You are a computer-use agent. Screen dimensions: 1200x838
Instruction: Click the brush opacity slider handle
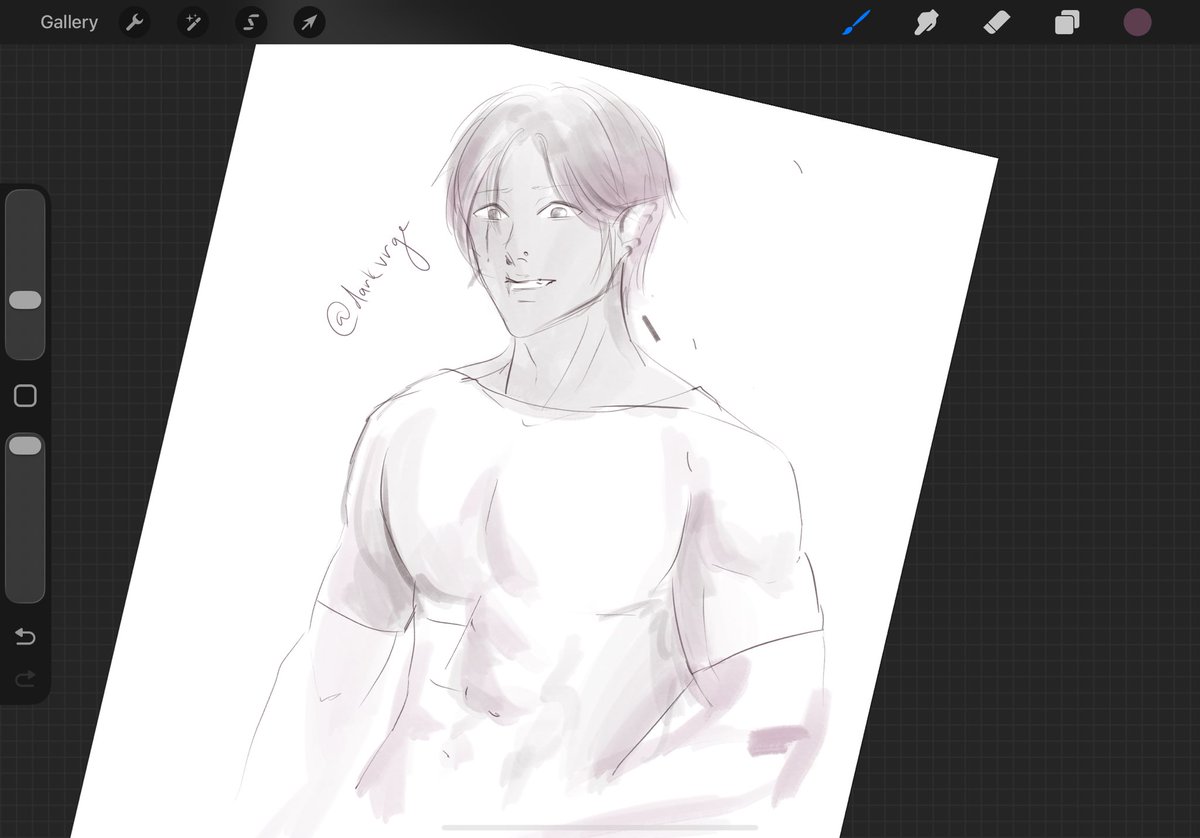[25, 446]
